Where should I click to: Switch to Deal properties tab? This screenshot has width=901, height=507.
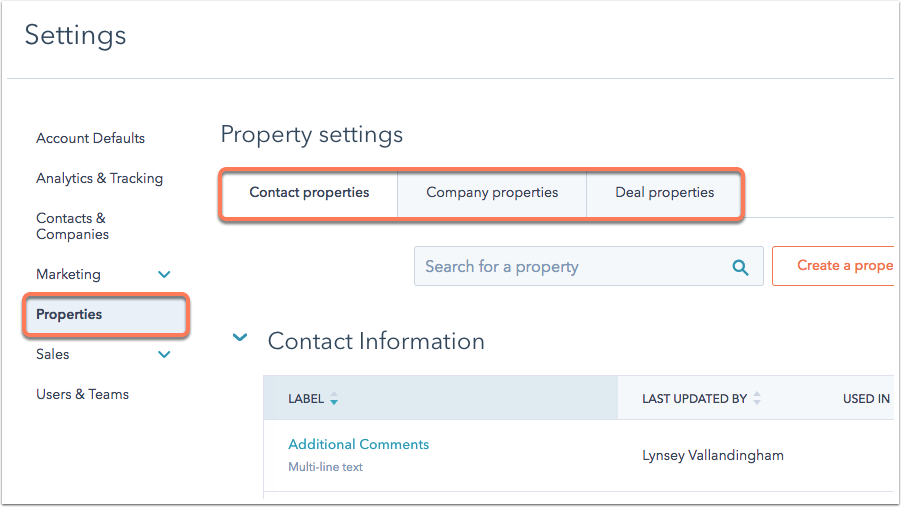coord(664,193)
